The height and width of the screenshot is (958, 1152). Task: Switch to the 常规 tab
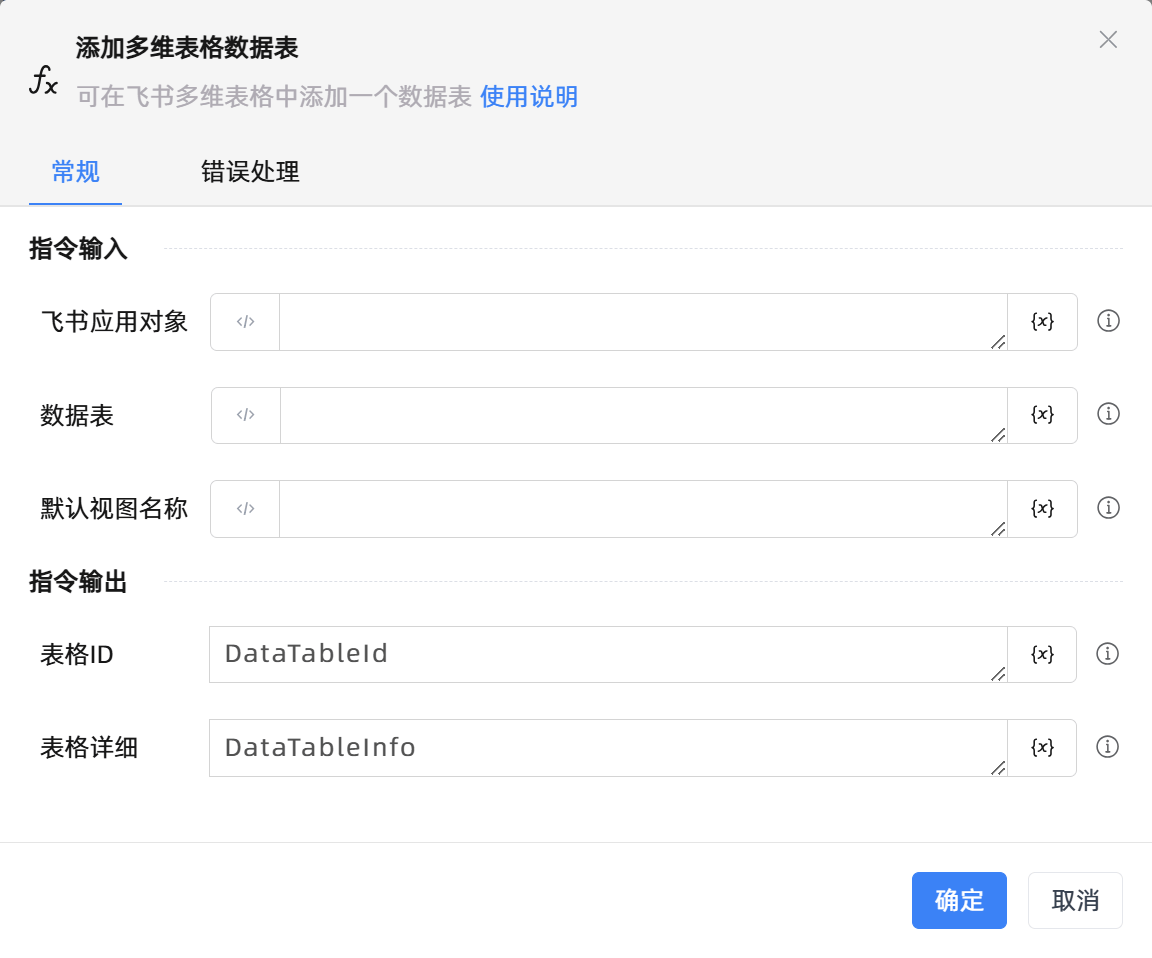[75, 172]
